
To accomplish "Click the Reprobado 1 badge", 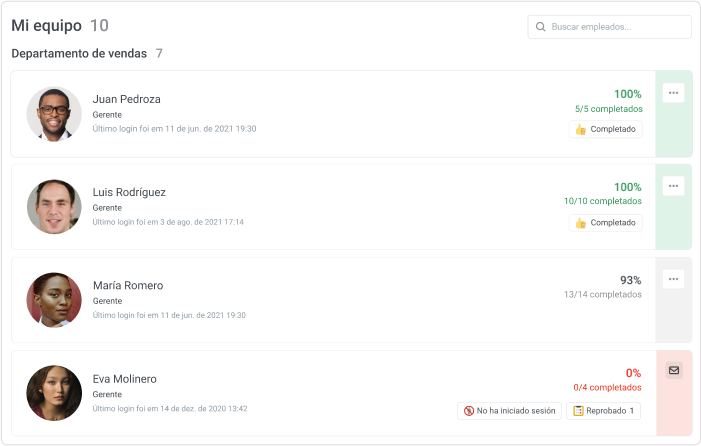I will tap(604, 411).
